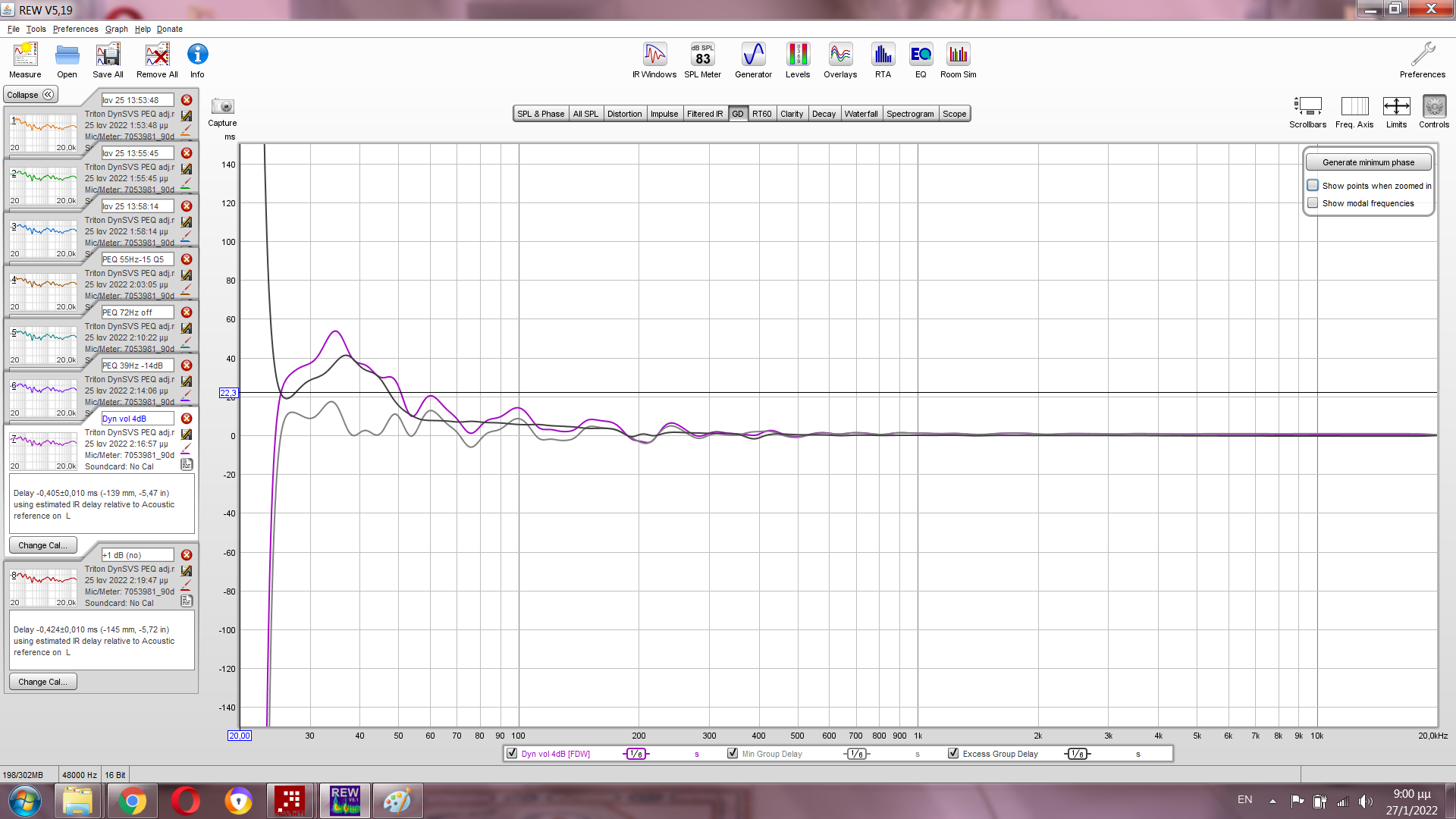Click Generate minimum phase button

pyautogui.click(x=1368, y=162)
